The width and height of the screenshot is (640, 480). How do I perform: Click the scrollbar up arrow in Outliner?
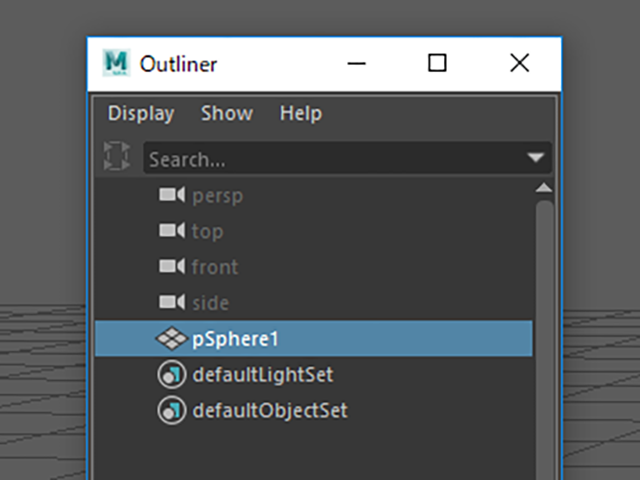tap(544, 188)
